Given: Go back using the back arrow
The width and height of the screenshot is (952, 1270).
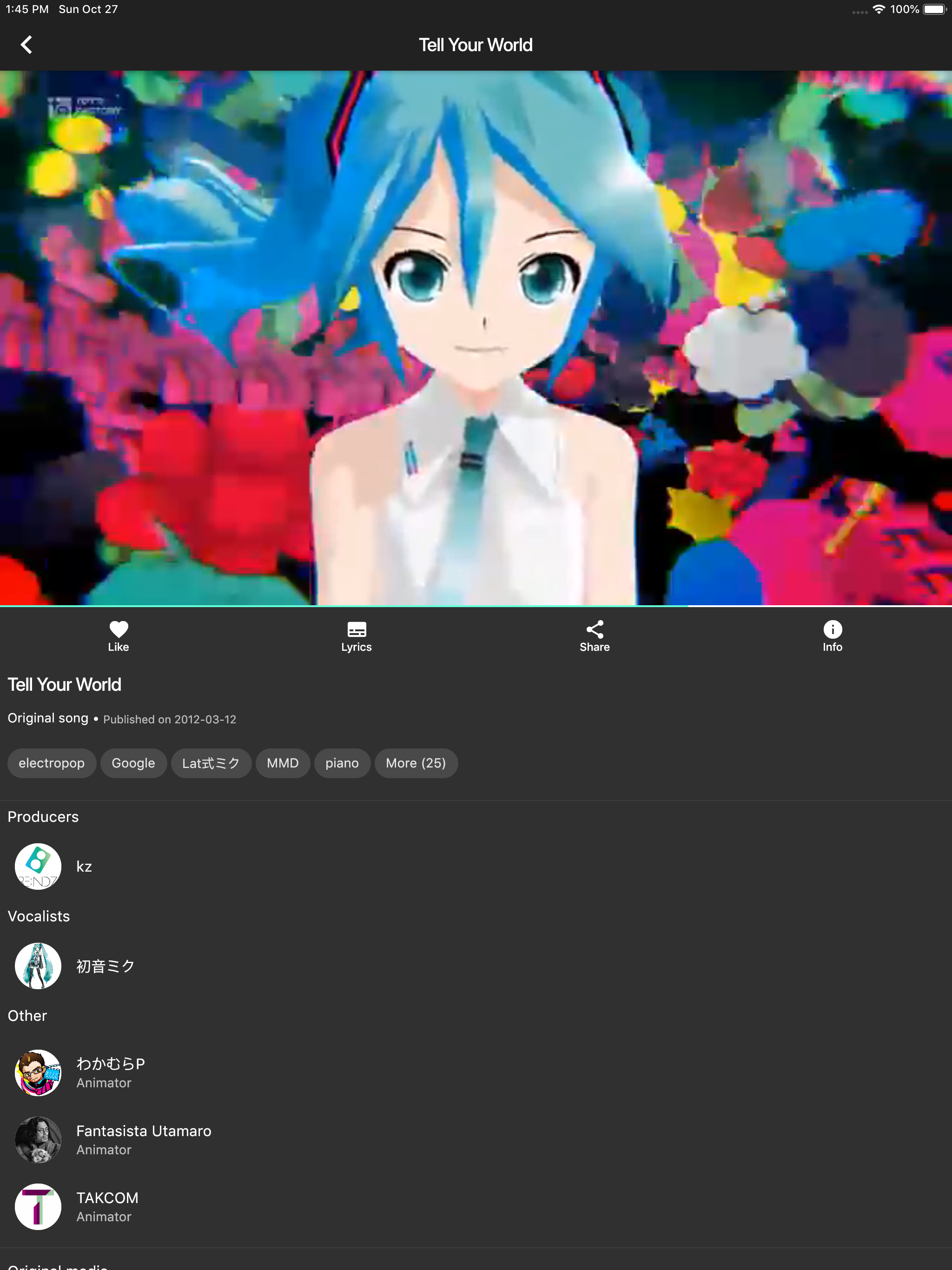Looking at the screenshot, I should pyautogui.click(x=26, y=45).
